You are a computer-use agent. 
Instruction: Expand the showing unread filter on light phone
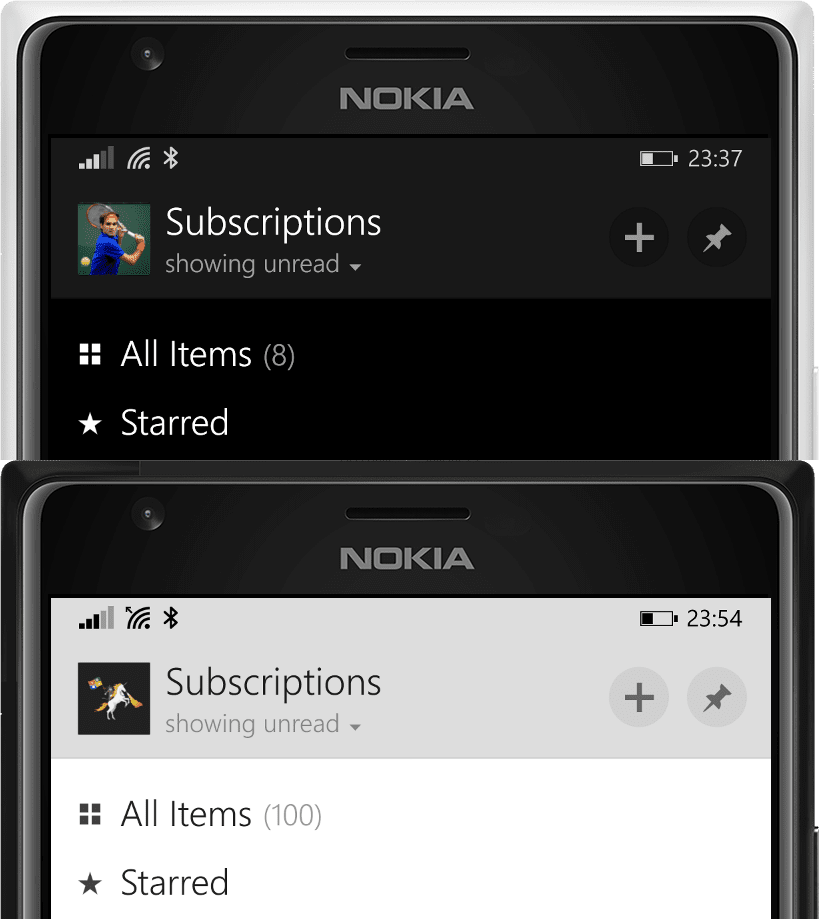[x=263, y=724]
